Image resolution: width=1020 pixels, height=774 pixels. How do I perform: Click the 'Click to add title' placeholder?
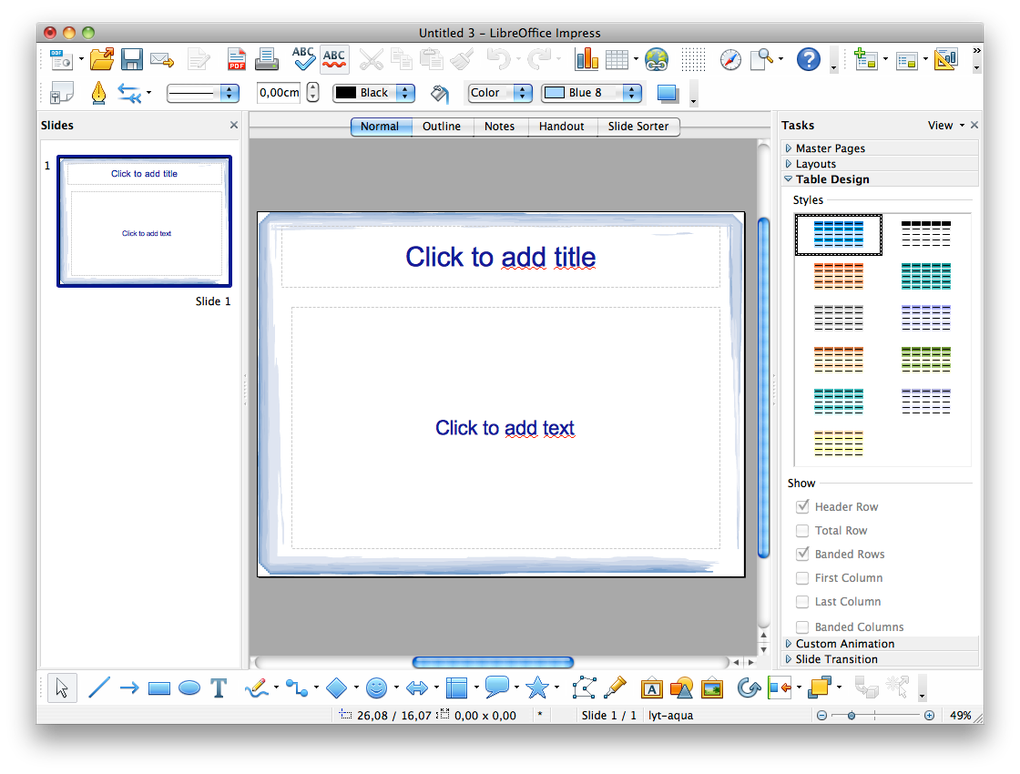(500, 257)
